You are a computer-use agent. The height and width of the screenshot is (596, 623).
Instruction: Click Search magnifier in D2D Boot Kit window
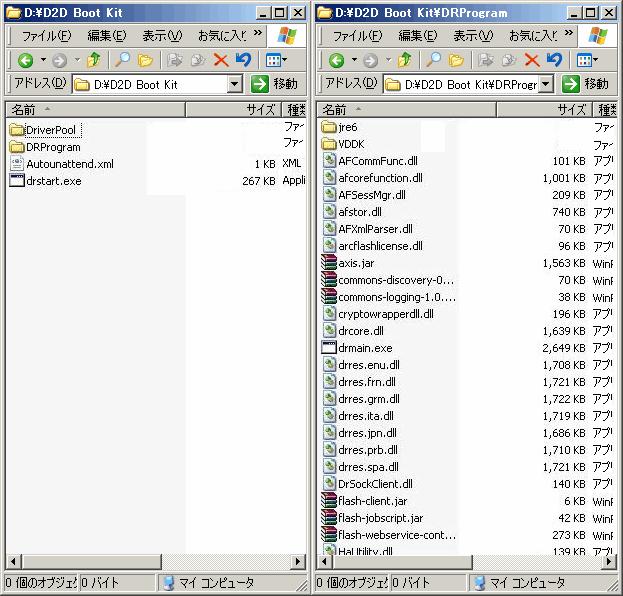pyautogui.click(x=122, y=60)
